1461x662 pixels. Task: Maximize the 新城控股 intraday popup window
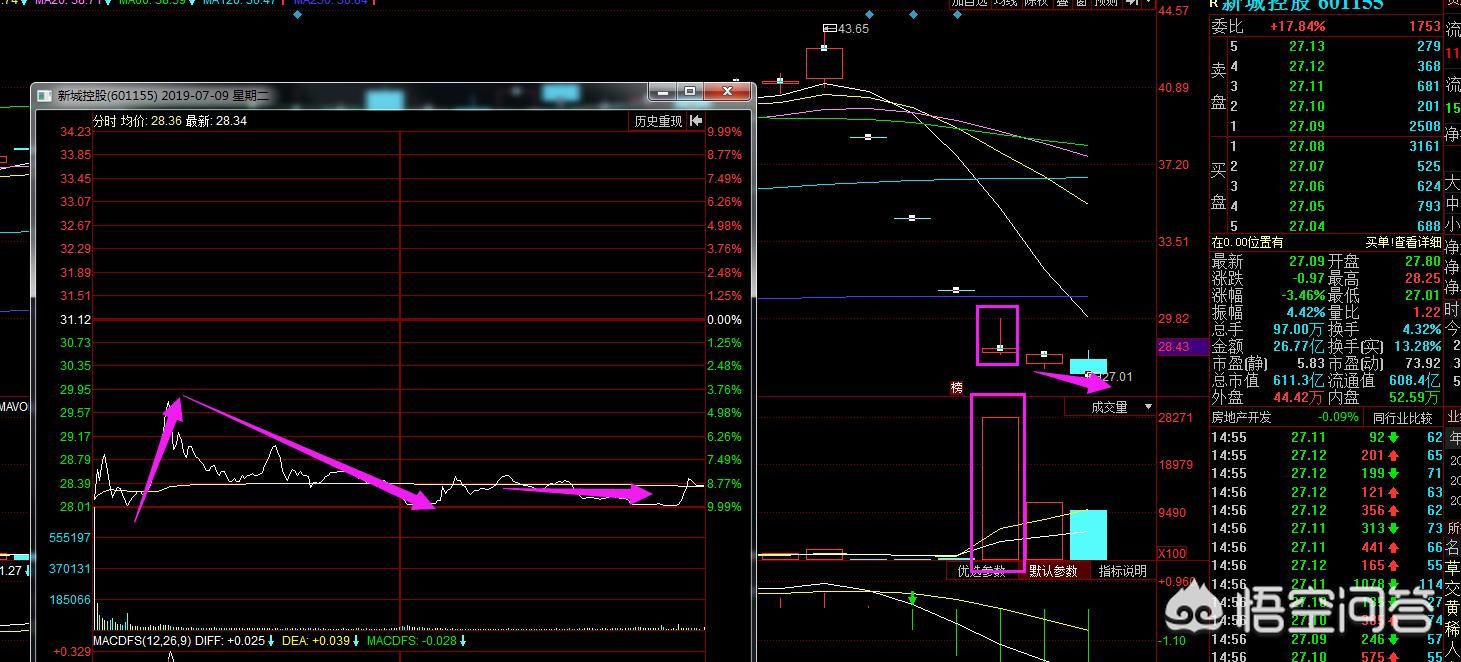[690, 92]
